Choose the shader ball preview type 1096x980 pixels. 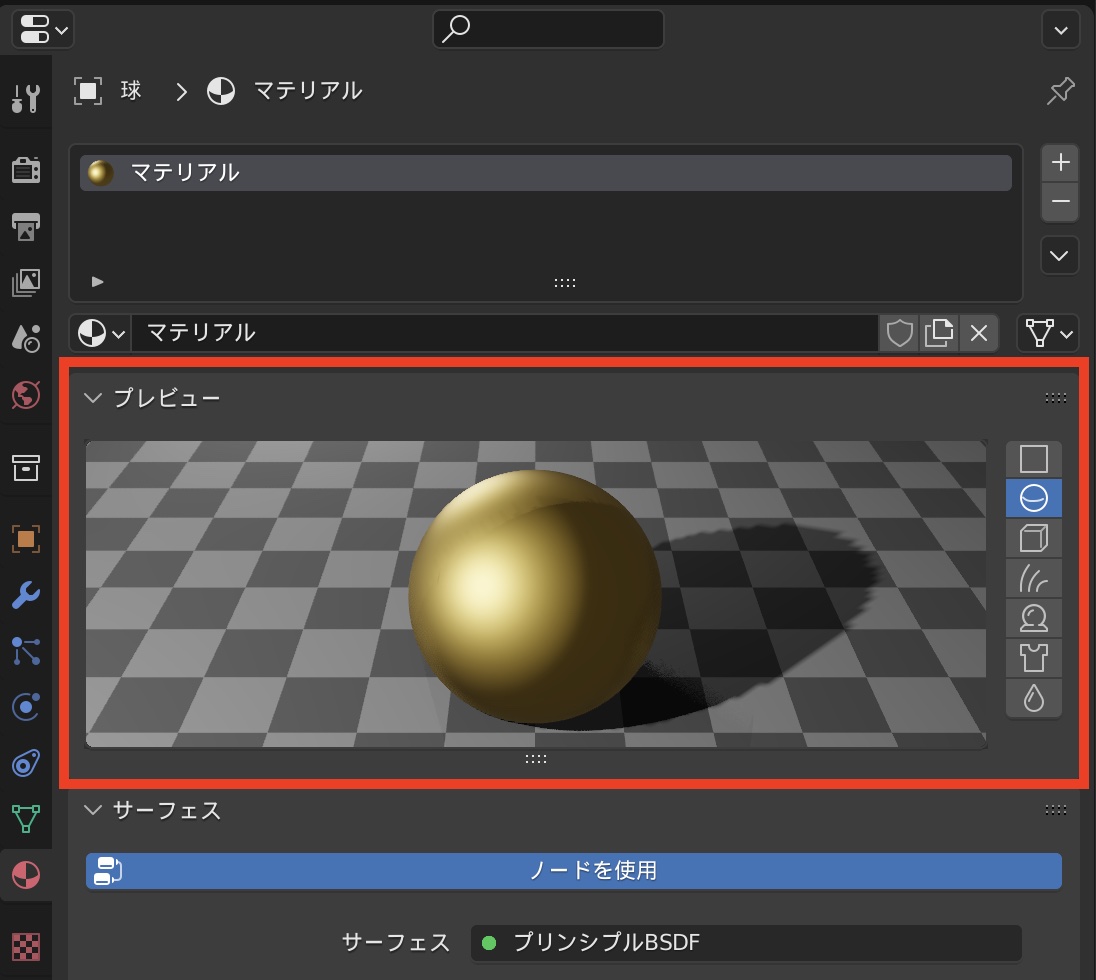[1033, 619]
